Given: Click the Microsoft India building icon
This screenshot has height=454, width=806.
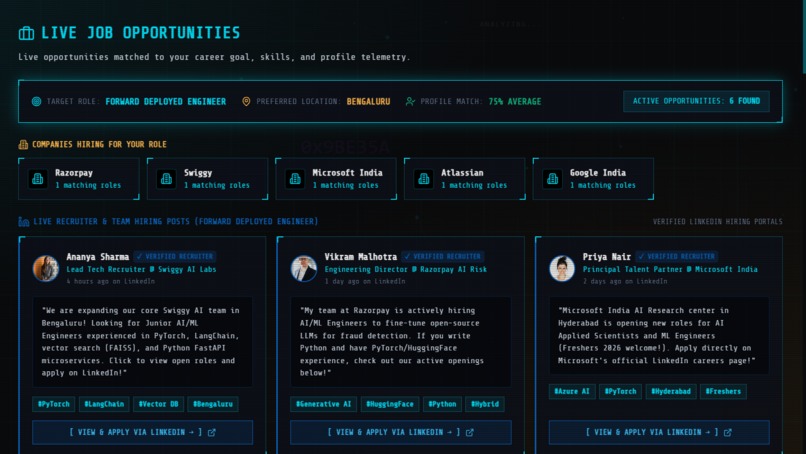Looking at the screenshot, I should pyautogui.click(x=295, y=179).
